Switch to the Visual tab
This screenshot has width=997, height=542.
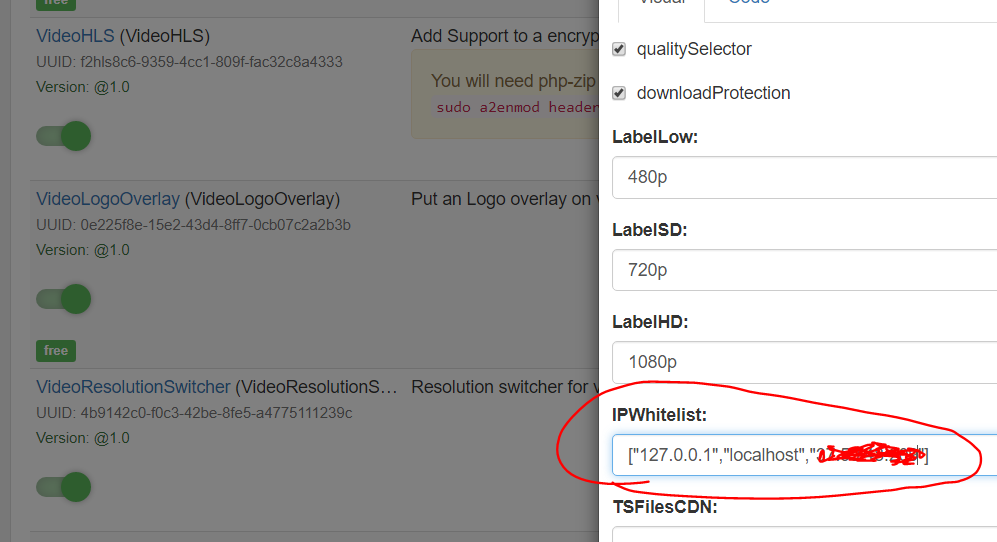tap(661, 5)
